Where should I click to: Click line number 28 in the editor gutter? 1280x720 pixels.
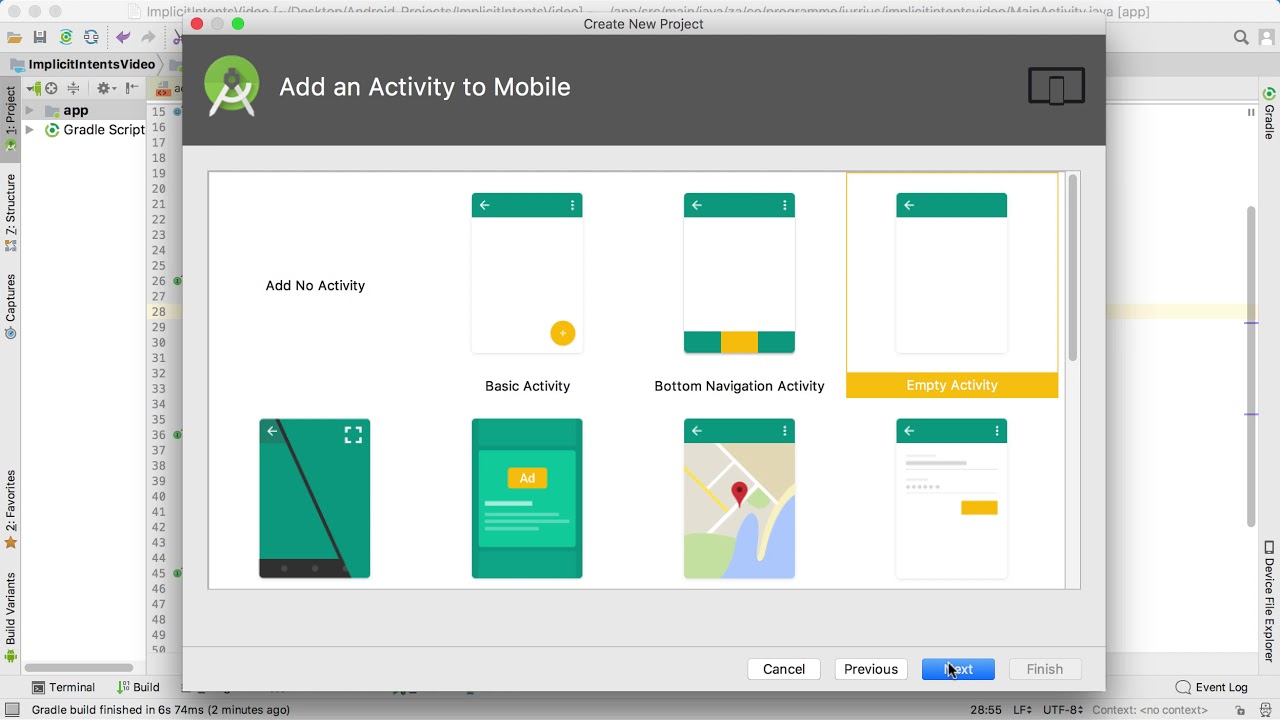tap(159, 312)
